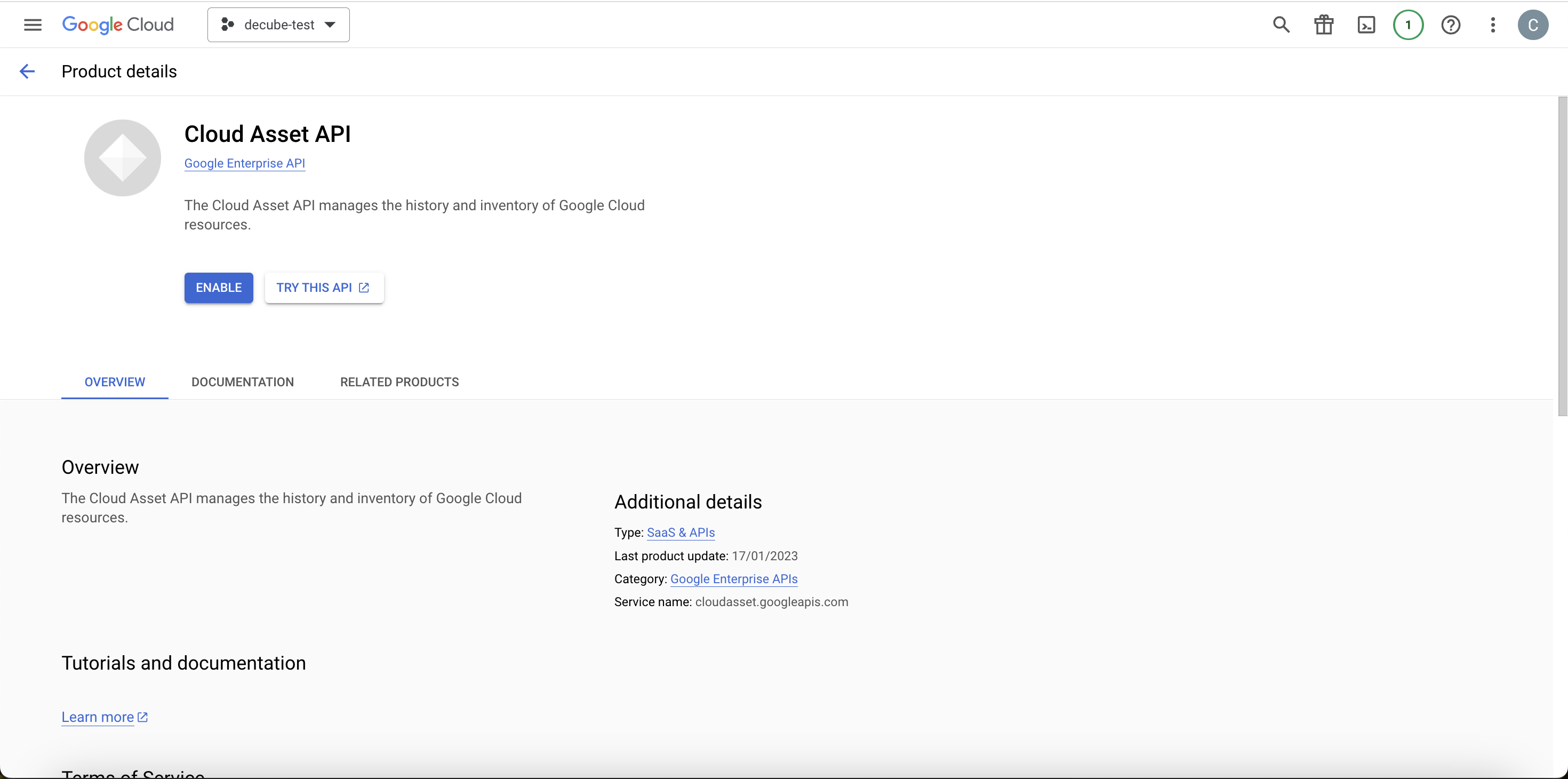1568x779 pixels.
Task: Activate Cloud Shell terminal icon
Action: tap(1366, 25)
